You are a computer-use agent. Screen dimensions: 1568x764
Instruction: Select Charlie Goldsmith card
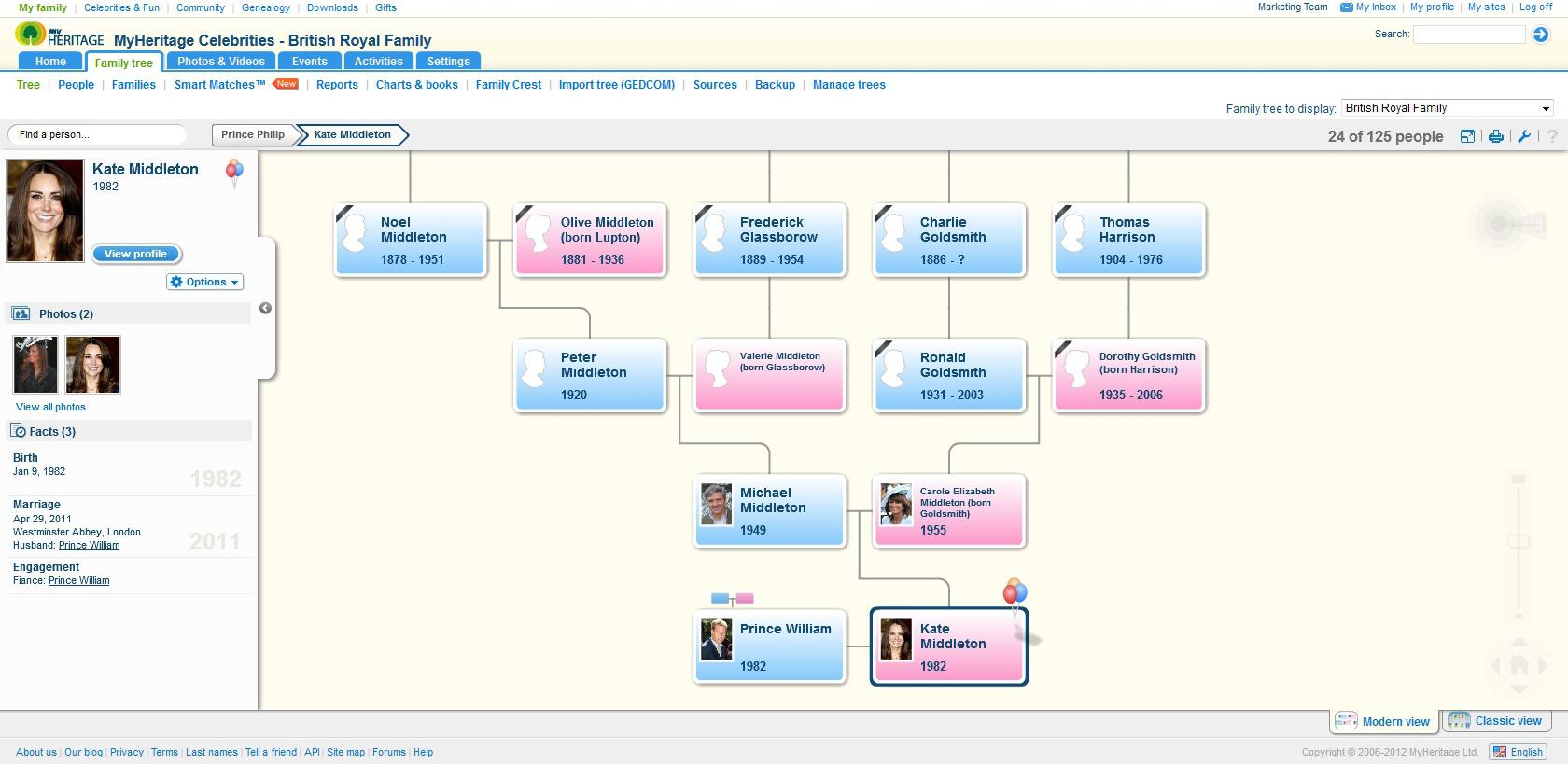click(x=949, y=240)
